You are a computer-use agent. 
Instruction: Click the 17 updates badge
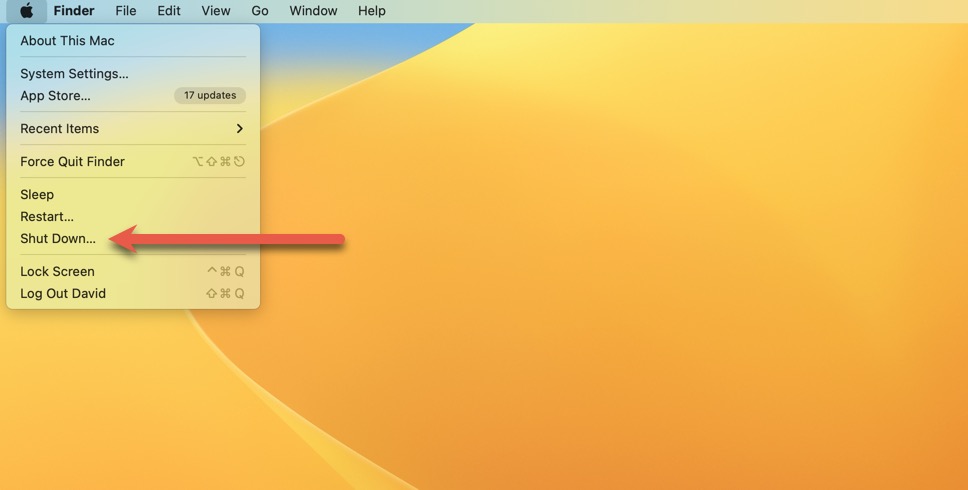[210, 95]
